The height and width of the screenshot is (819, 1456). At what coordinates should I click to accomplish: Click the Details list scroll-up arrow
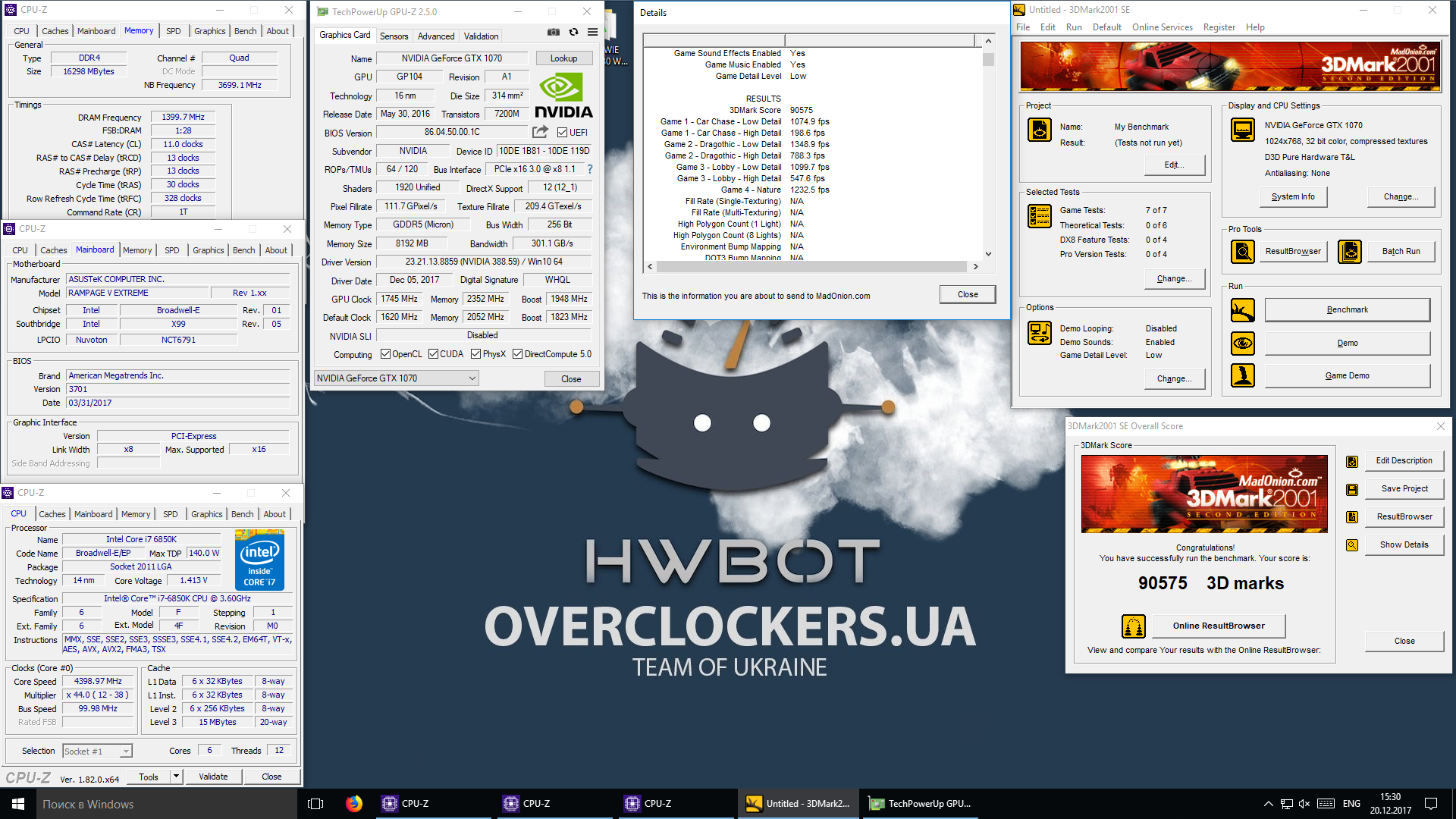988,41
